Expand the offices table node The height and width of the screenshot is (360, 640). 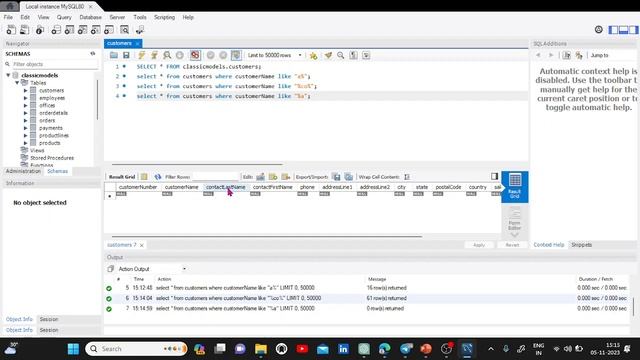point(26,105)
